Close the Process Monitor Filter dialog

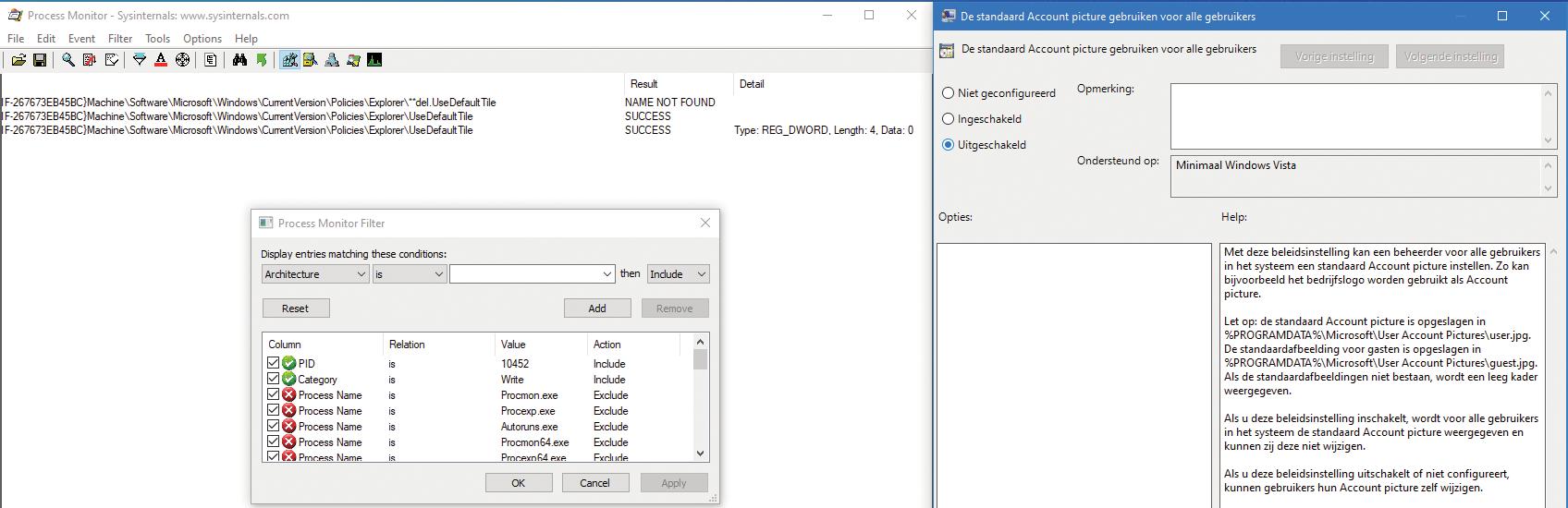(705, 223)
